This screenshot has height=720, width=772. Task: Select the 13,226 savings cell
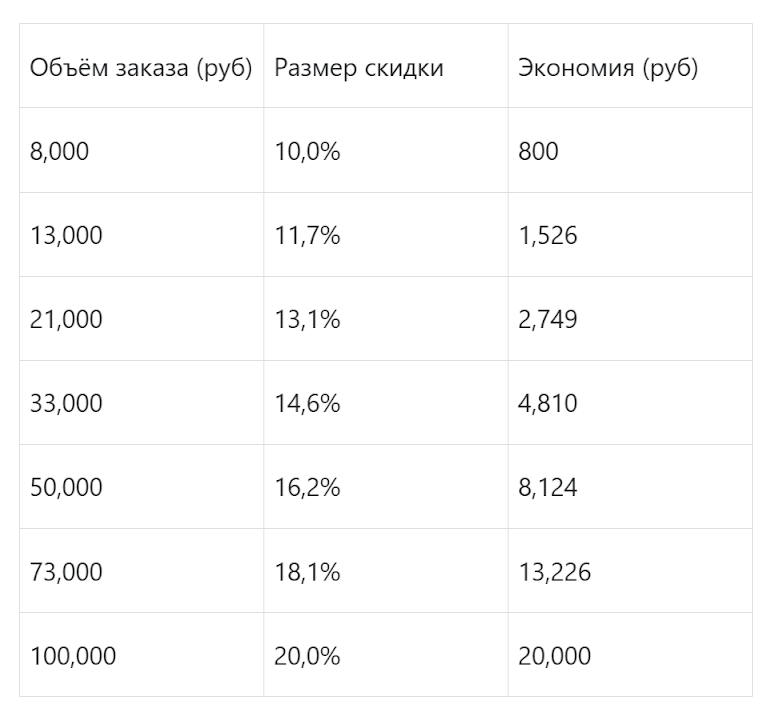(x=554, y=572)
